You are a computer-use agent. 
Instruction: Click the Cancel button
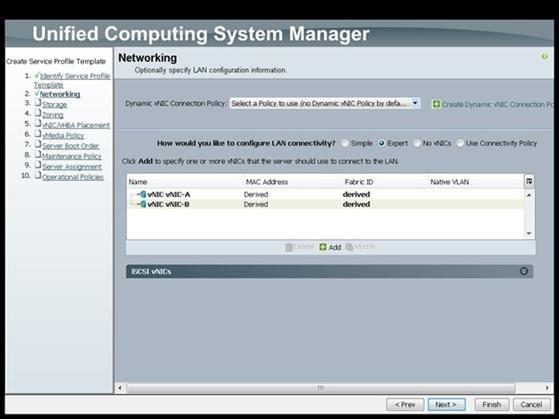click(531, 404)
